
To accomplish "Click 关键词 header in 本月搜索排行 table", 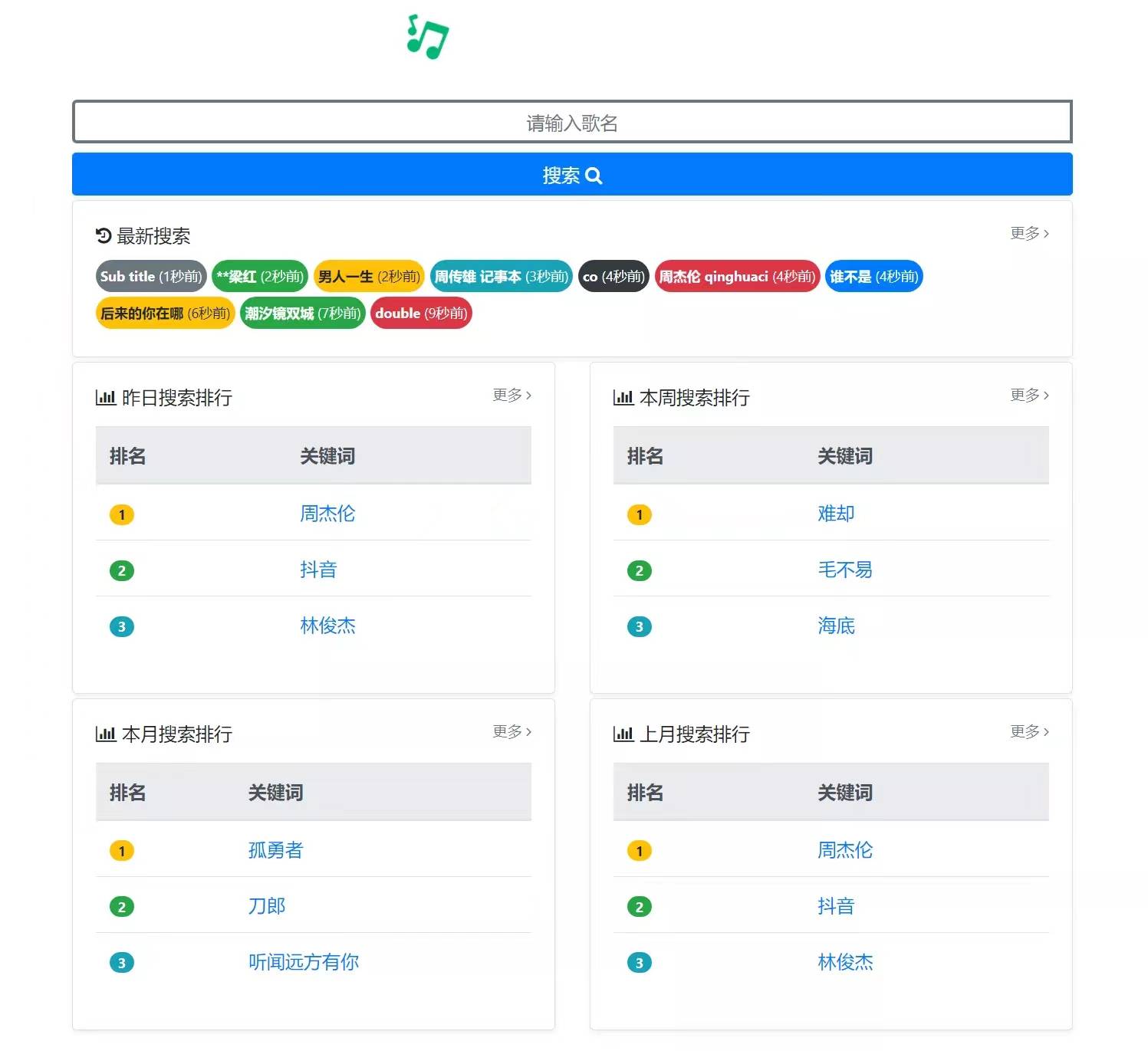I will [275, 793].
